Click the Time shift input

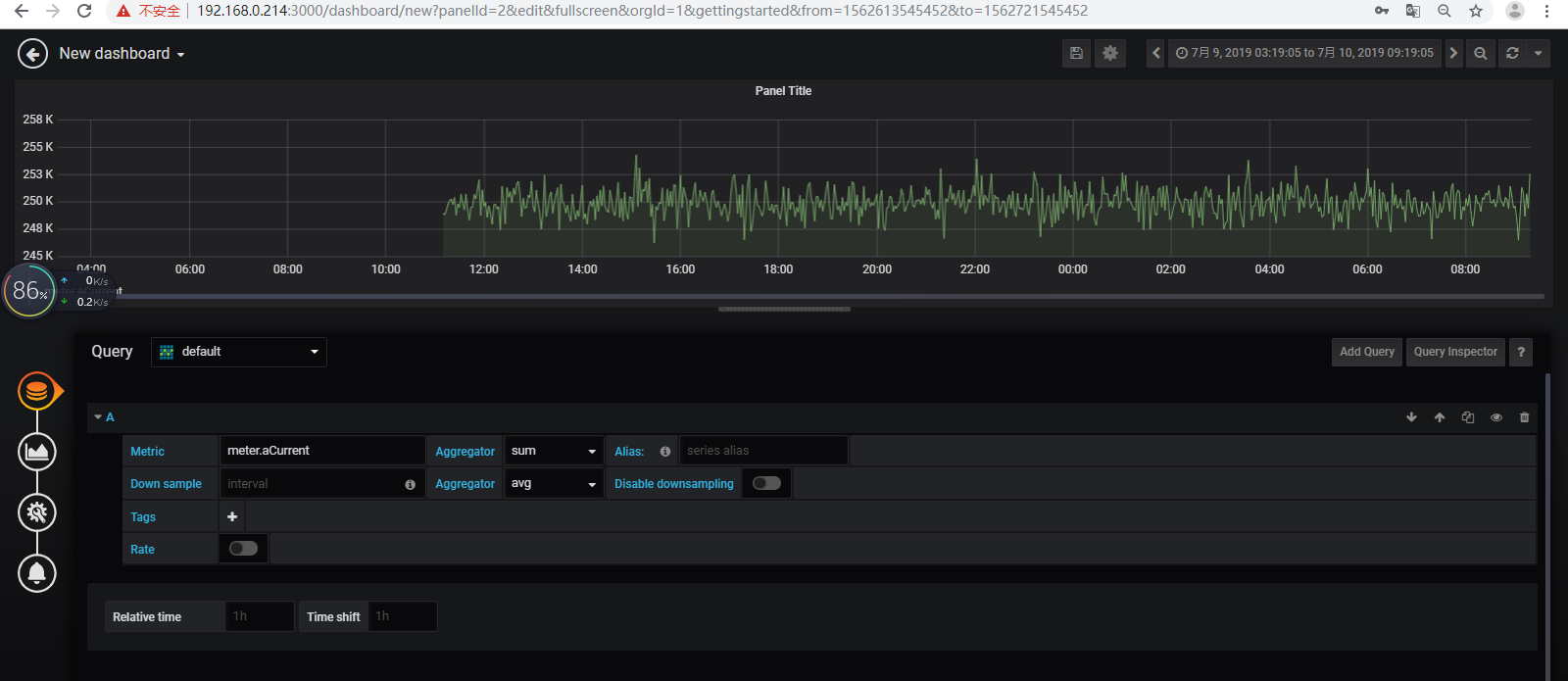(x=403, y=616)
